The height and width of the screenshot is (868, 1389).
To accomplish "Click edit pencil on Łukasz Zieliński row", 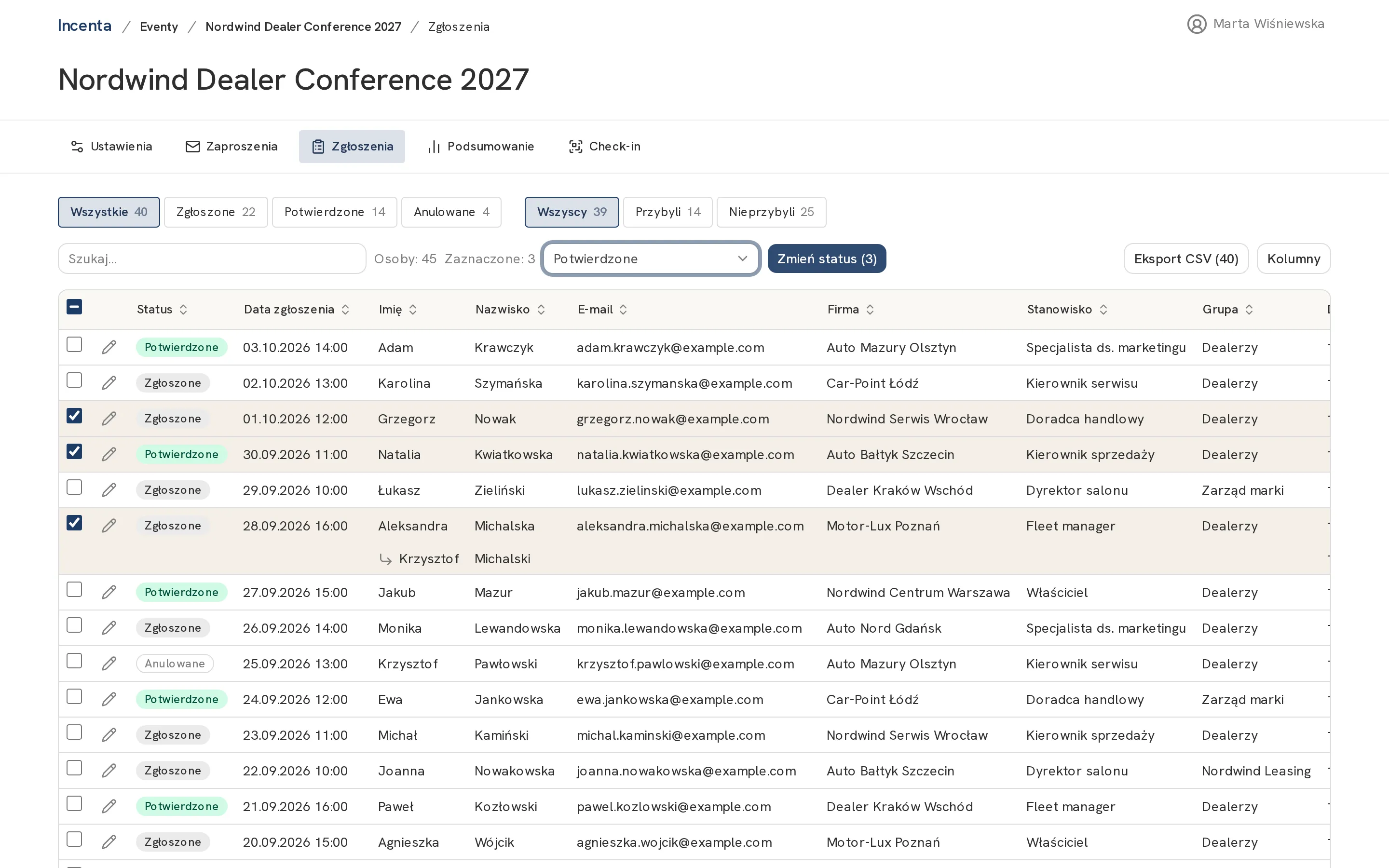I will [109, 489].
